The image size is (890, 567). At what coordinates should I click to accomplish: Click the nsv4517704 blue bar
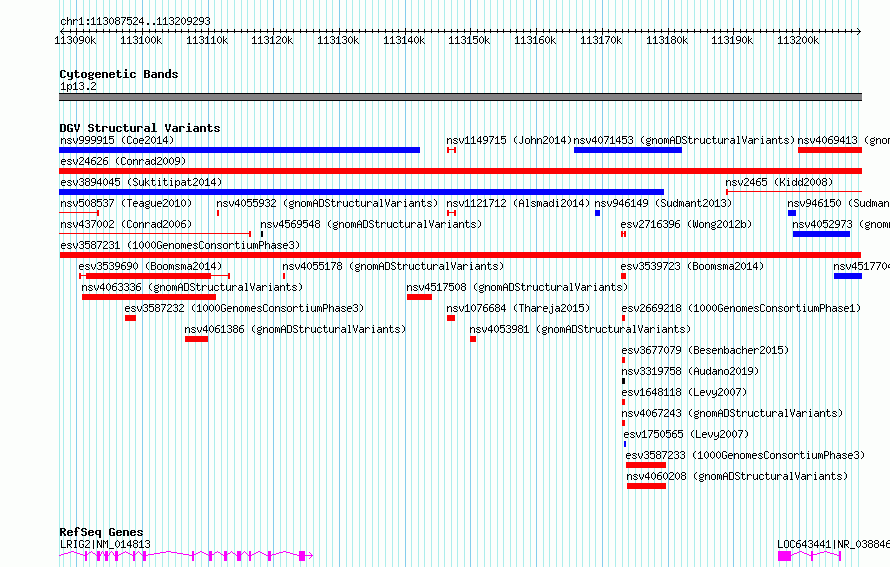(x=848, y=276)
